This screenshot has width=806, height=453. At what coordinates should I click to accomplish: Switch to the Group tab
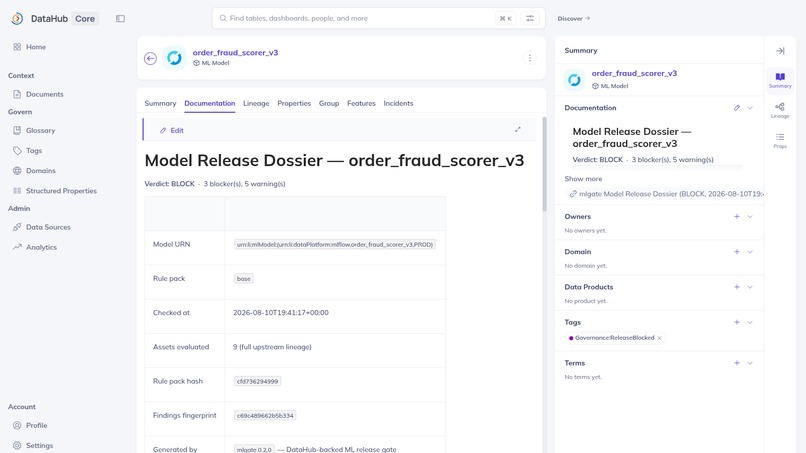click(x=329, y=103)
